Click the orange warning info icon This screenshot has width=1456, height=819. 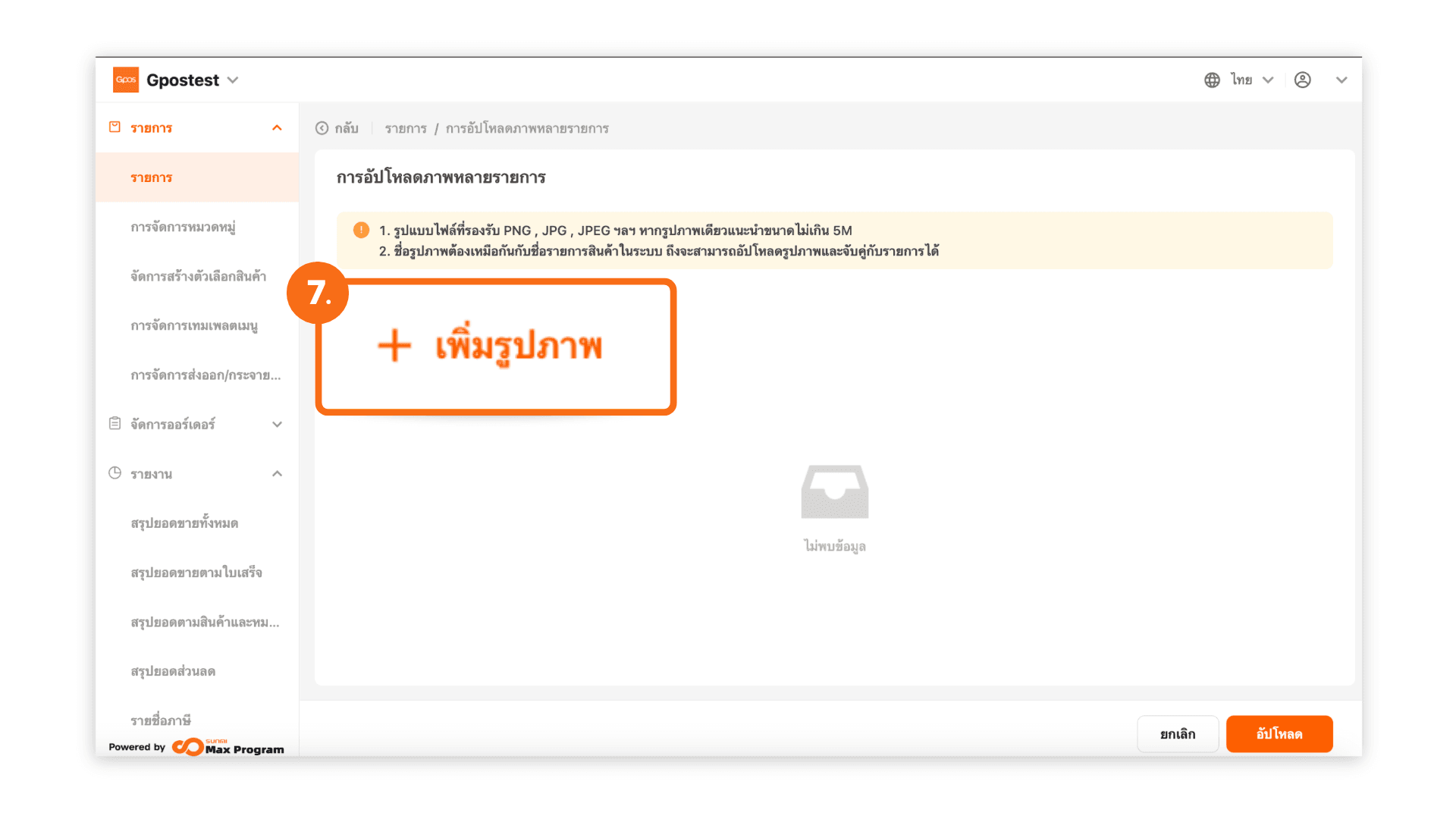coord(362,230)
